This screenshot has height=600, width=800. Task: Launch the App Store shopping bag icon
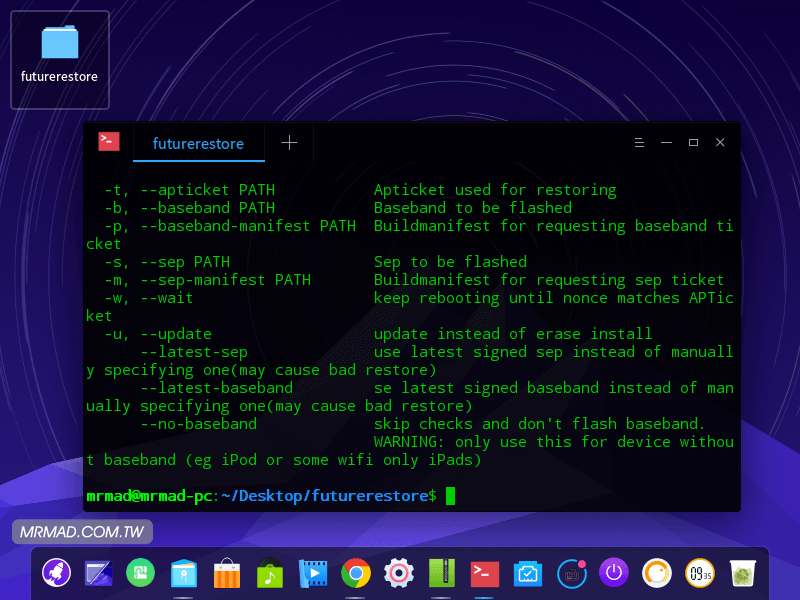pyautogui.click(x=228, y=573)
